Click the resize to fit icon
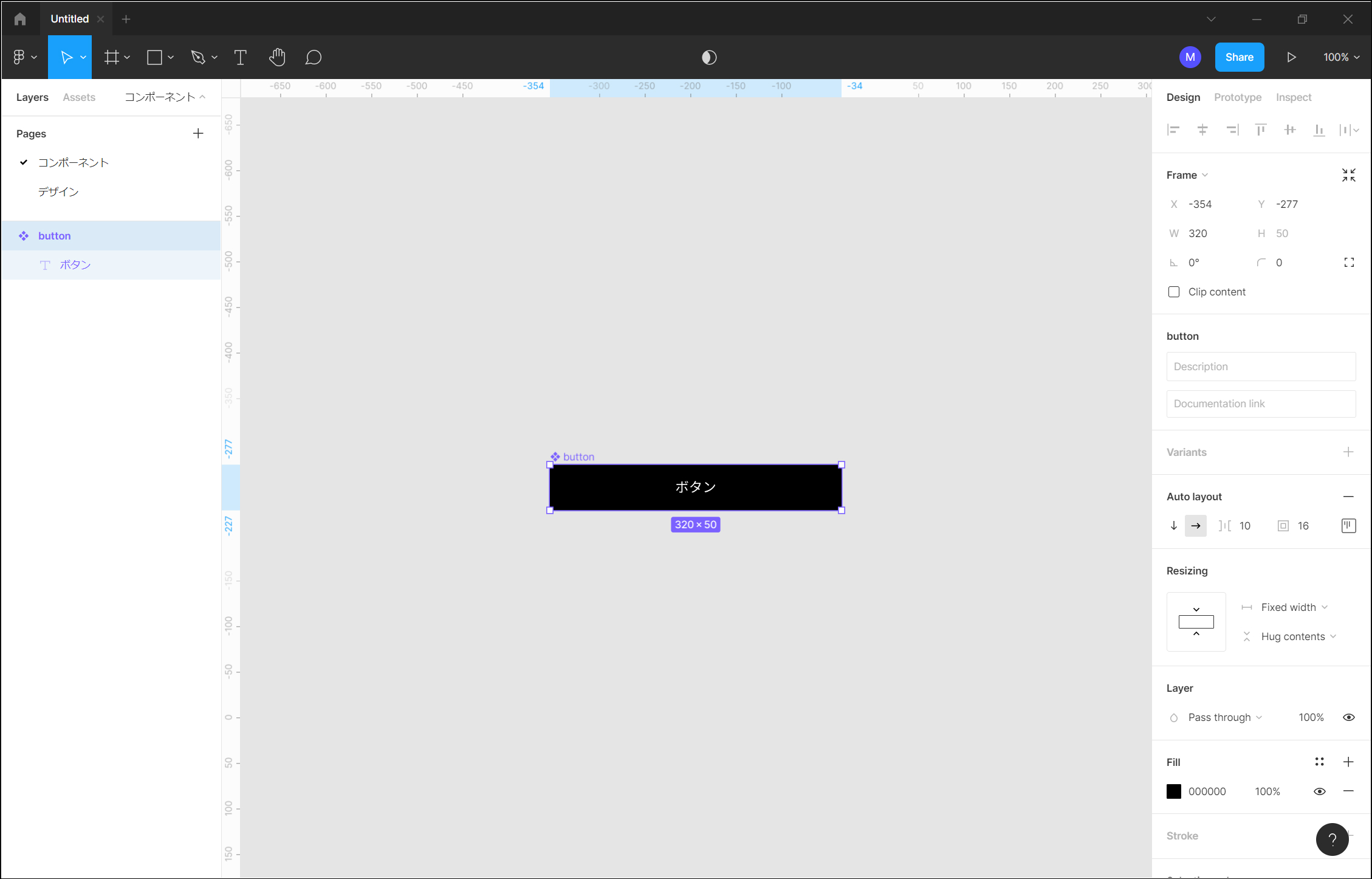This screenshot has height=879, width=1372. (x=1348, y=175)
